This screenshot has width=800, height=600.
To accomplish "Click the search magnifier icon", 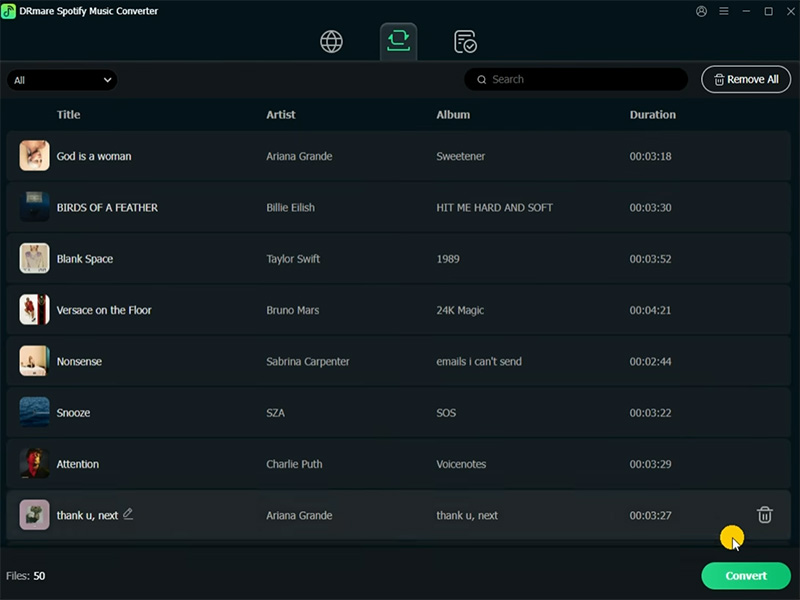I will coord(482,80).
